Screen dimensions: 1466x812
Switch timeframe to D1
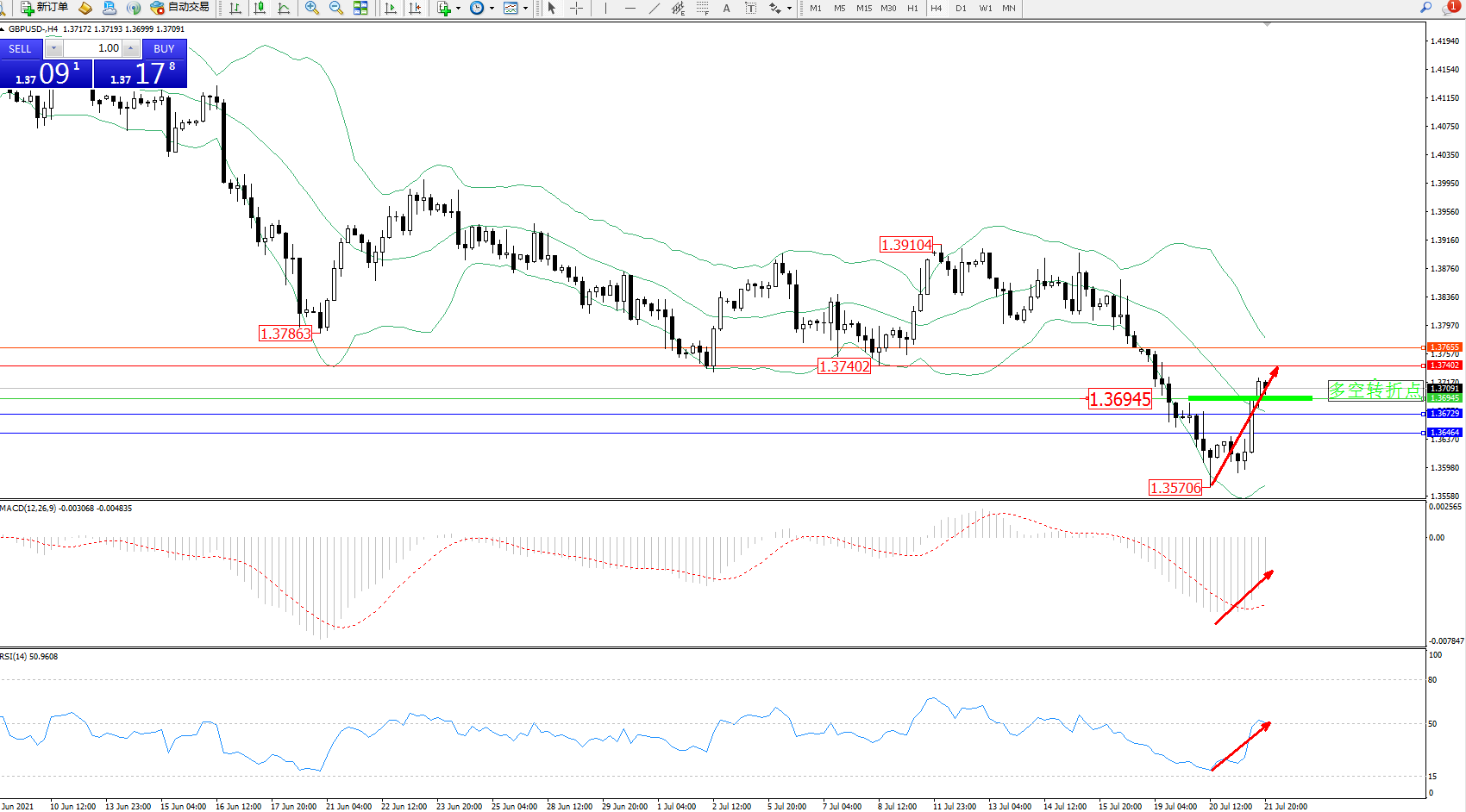point(961,8)
